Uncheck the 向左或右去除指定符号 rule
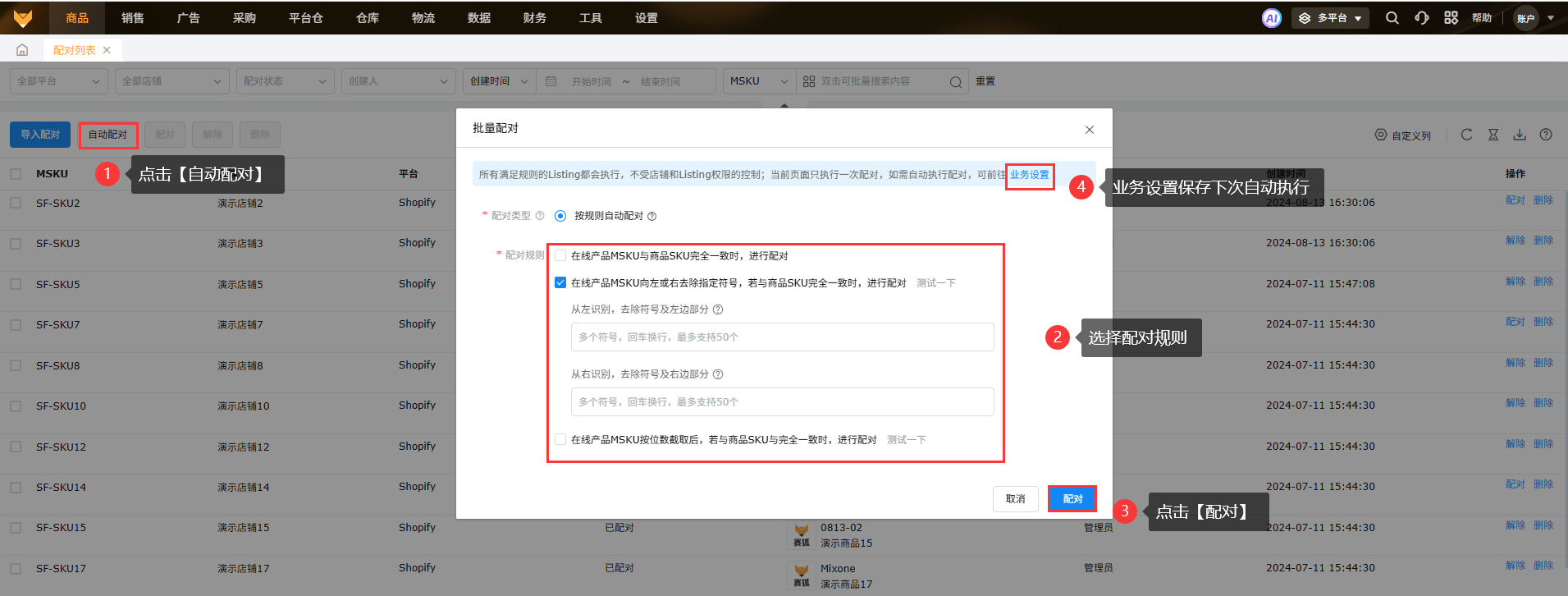 560,282
